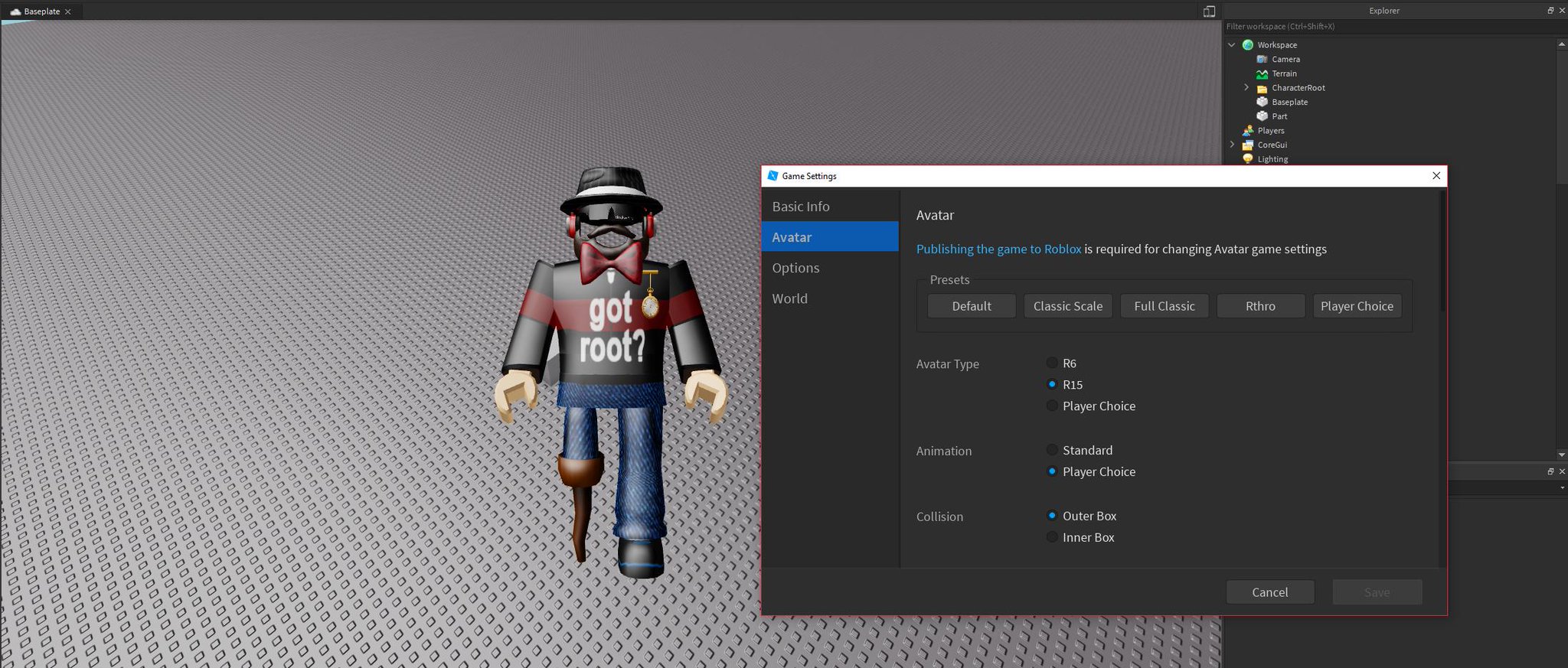Click the Workspace globe icon in Explorer
The width and height of the screenshot is (1568, 668).
(x=1248, y=45)
